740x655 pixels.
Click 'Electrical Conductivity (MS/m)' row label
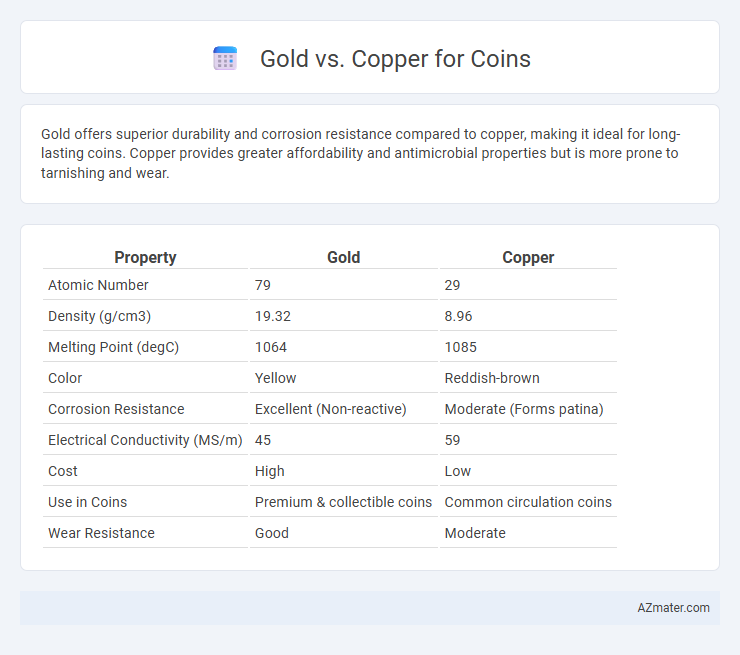point(145,440)
